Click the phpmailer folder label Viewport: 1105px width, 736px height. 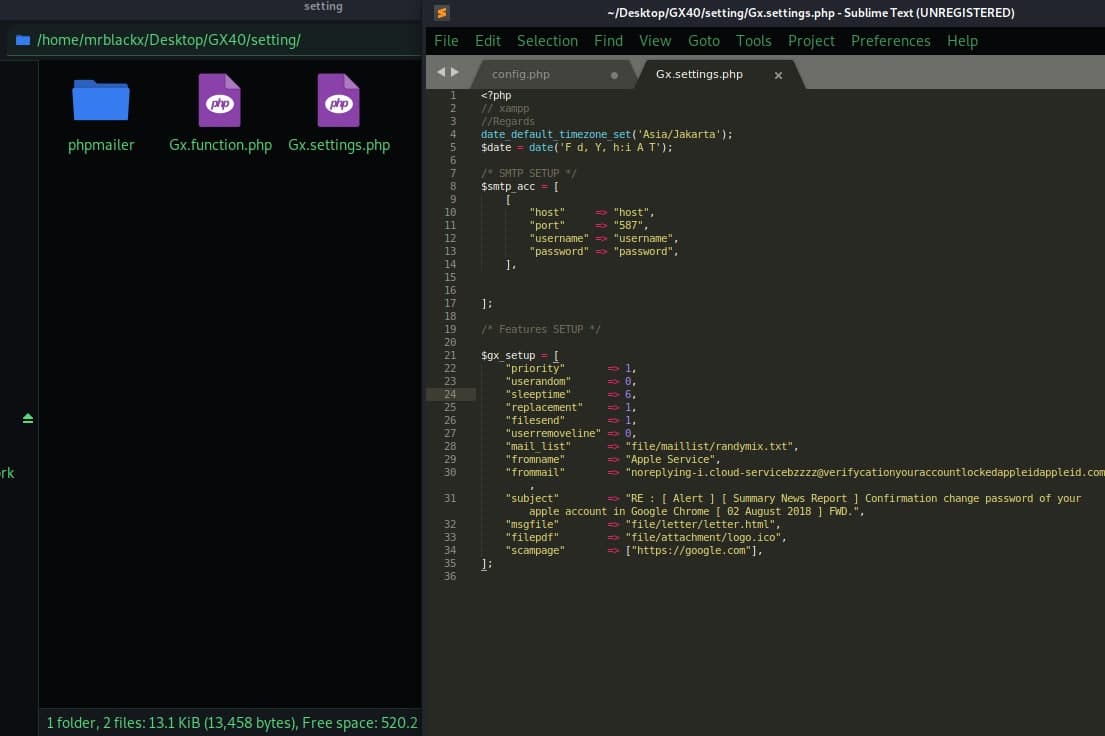click(x=101, y=145)
